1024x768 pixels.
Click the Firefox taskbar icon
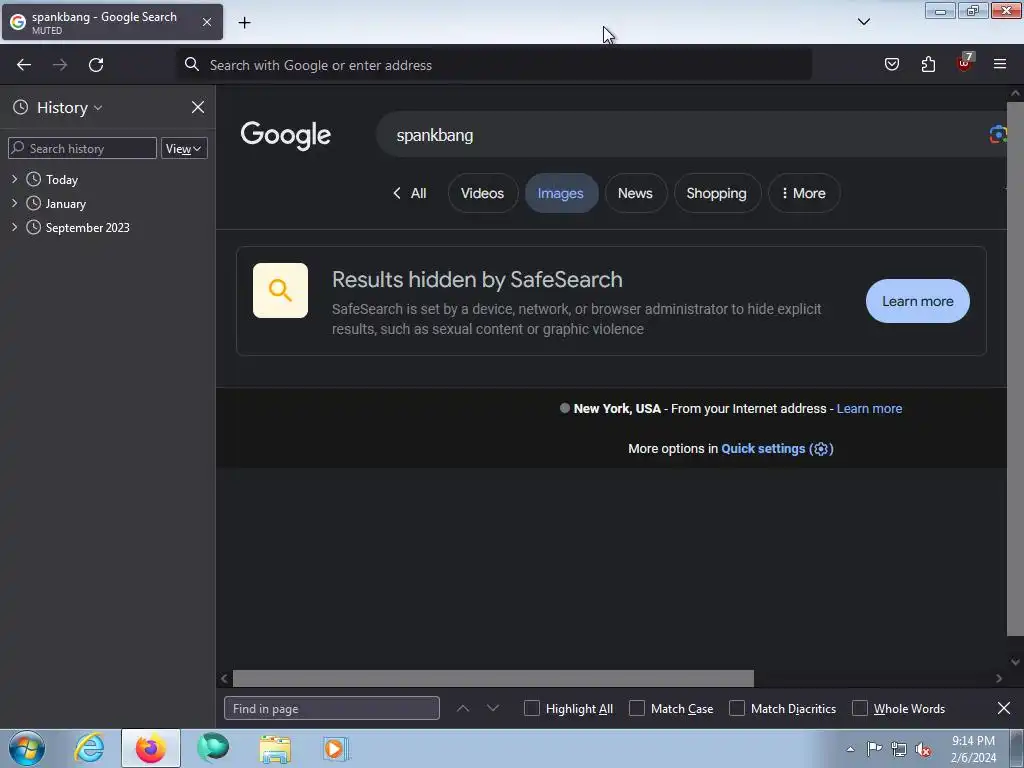(151, 748)
